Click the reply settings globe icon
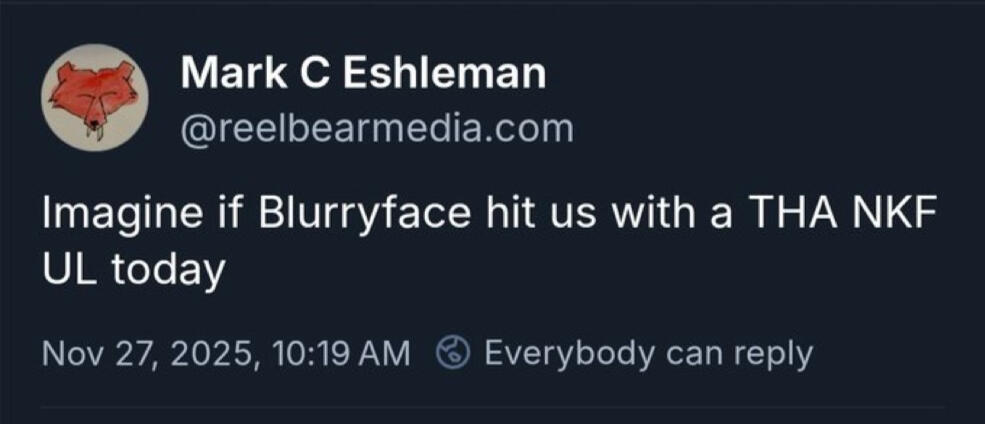This screenshot has width=985, height=424. pos(454,353)
